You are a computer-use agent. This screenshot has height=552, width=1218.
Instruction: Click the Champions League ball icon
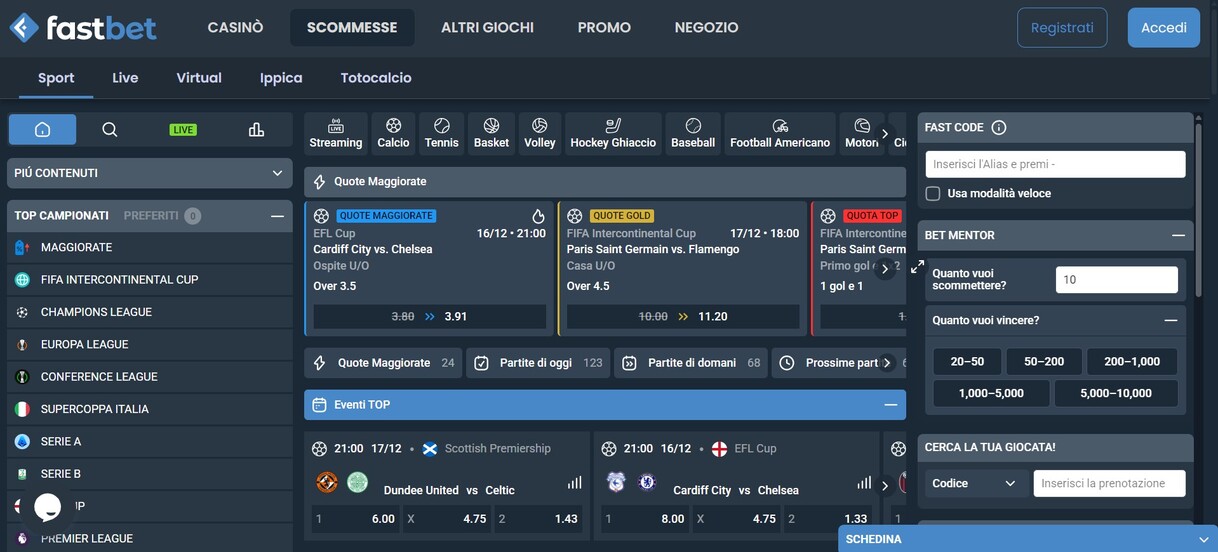click(x=22, y=312)
